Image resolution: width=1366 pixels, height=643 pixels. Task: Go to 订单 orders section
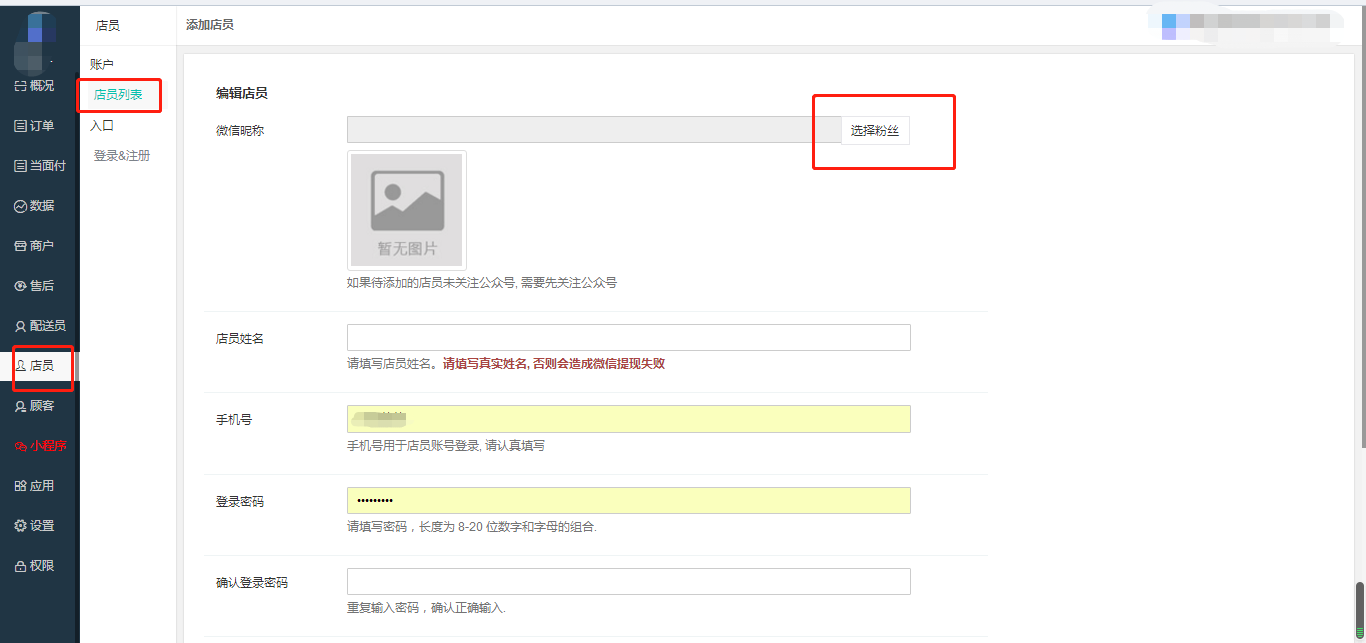35,126
